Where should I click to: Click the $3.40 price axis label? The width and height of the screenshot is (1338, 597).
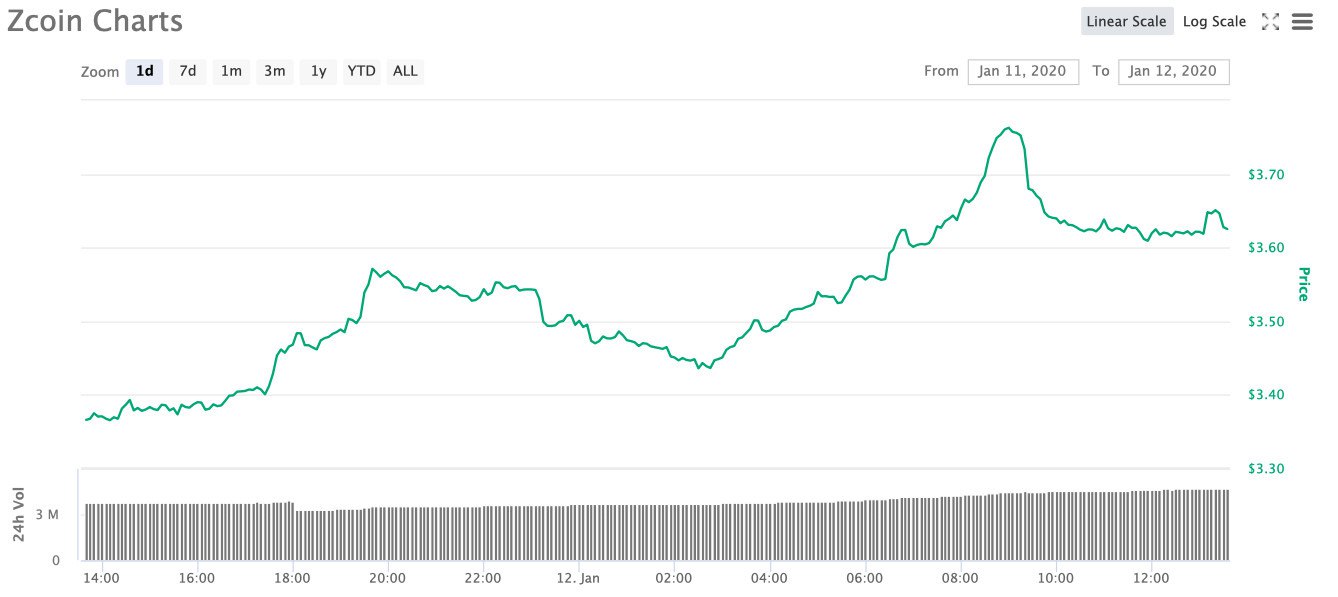[1265, 395]
